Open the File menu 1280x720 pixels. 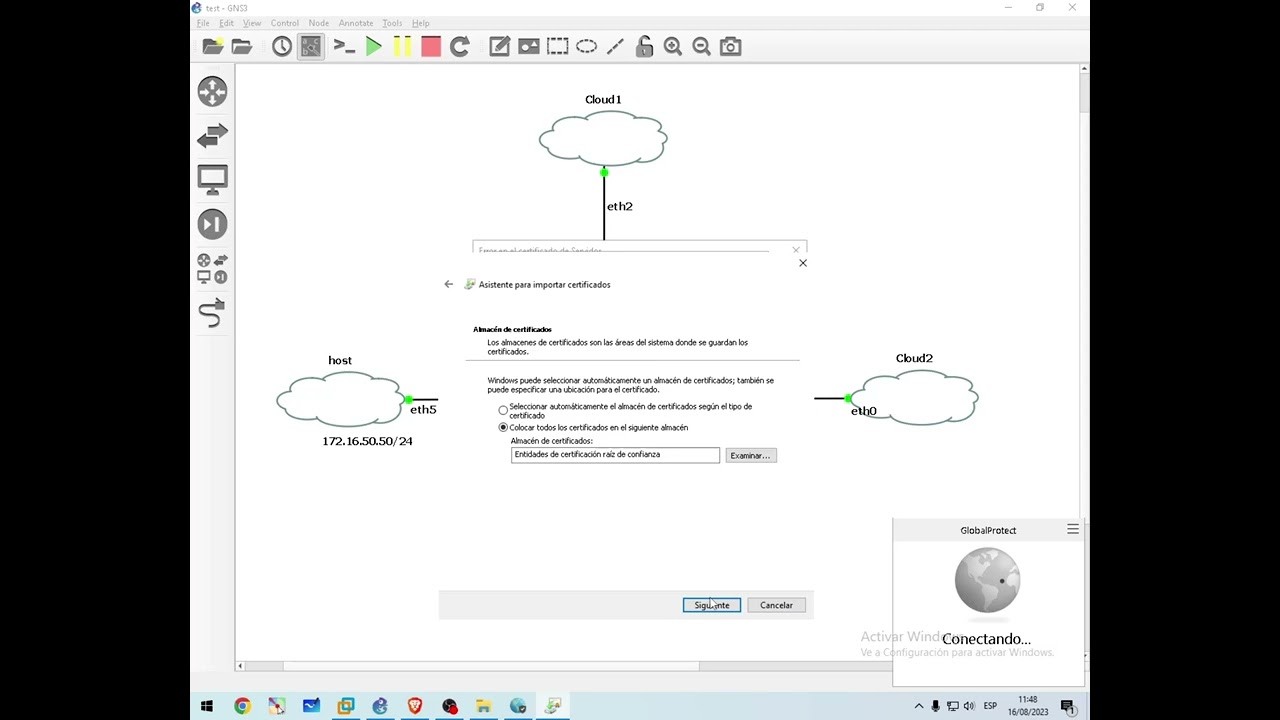tap(203, 23)
